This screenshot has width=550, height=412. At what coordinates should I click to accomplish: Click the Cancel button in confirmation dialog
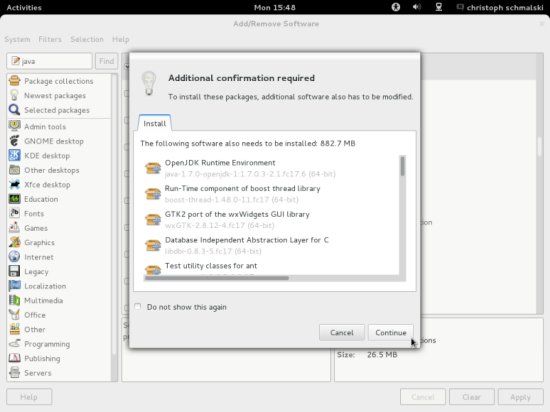[342, 332]
